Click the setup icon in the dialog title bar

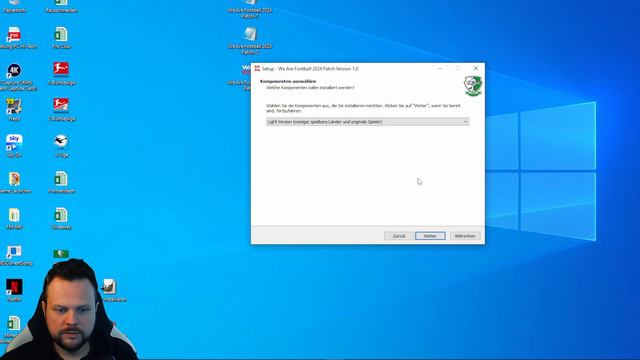257,69
